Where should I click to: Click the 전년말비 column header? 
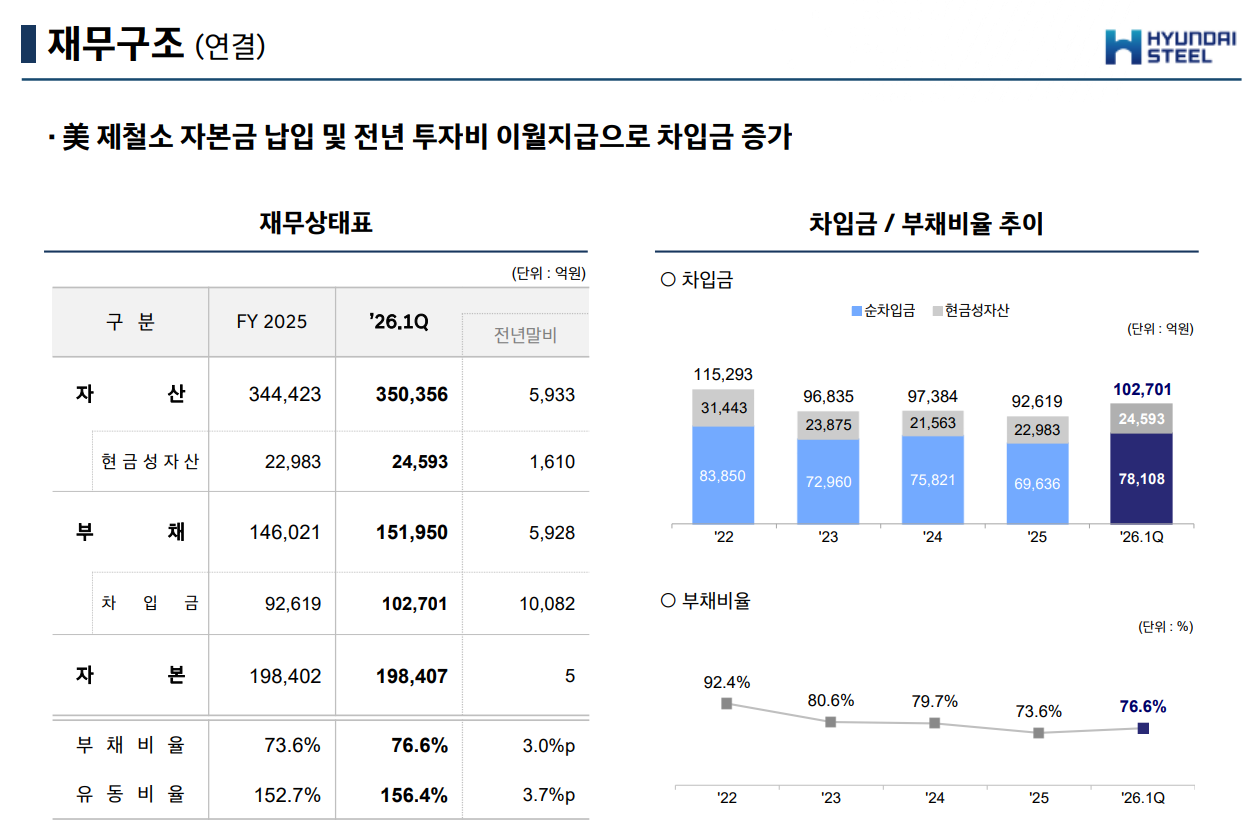(x=525, y=335)
